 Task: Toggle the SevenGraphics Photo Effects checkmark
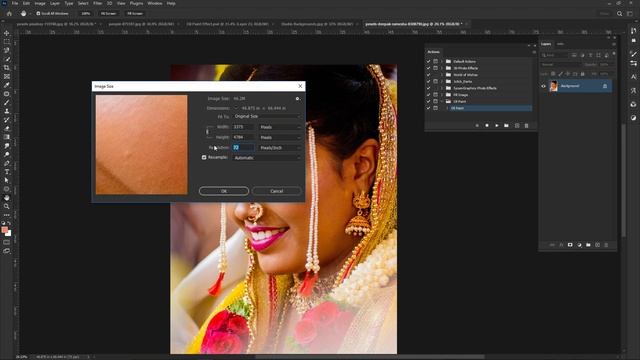(x=428, y=88)
